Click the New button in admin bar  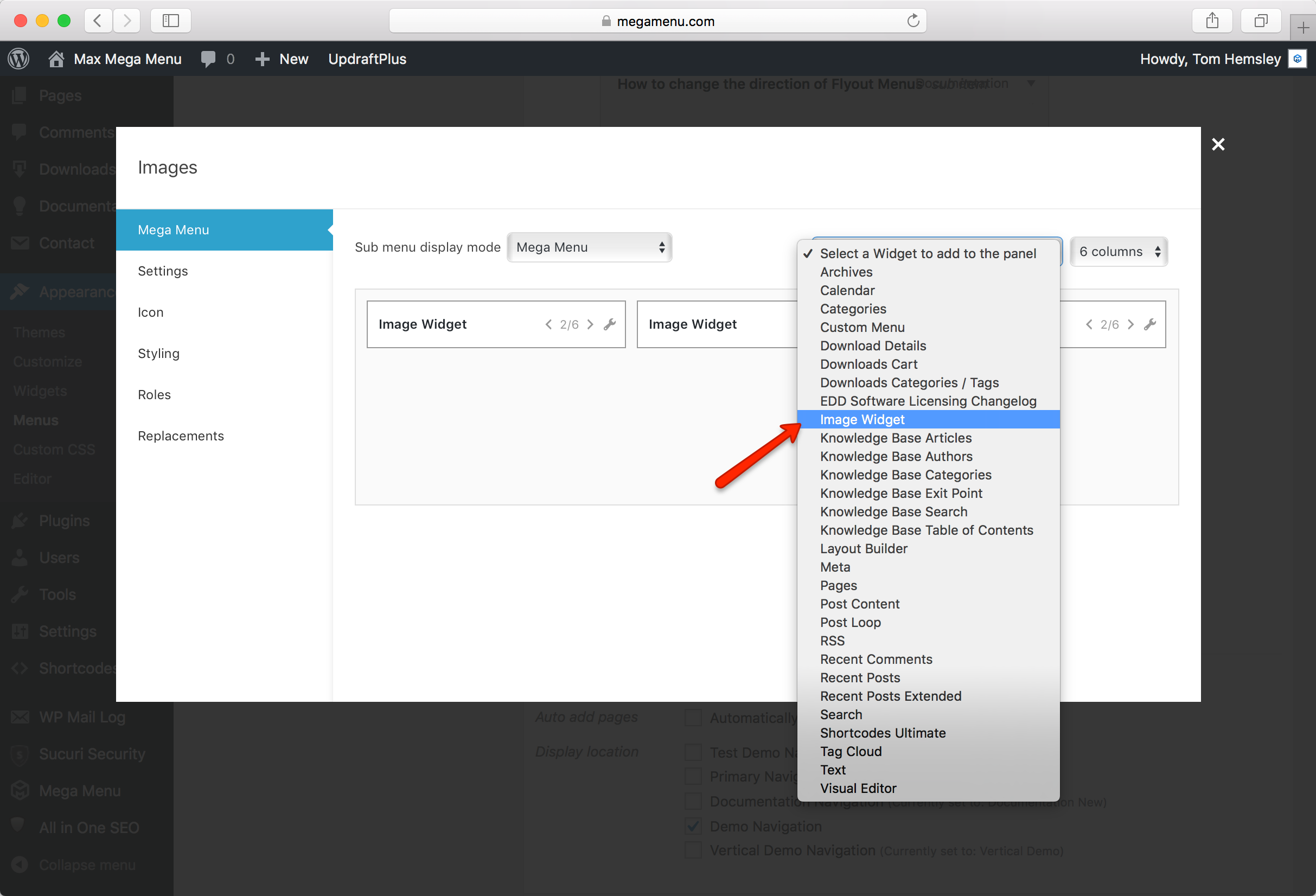click(293, 59)
